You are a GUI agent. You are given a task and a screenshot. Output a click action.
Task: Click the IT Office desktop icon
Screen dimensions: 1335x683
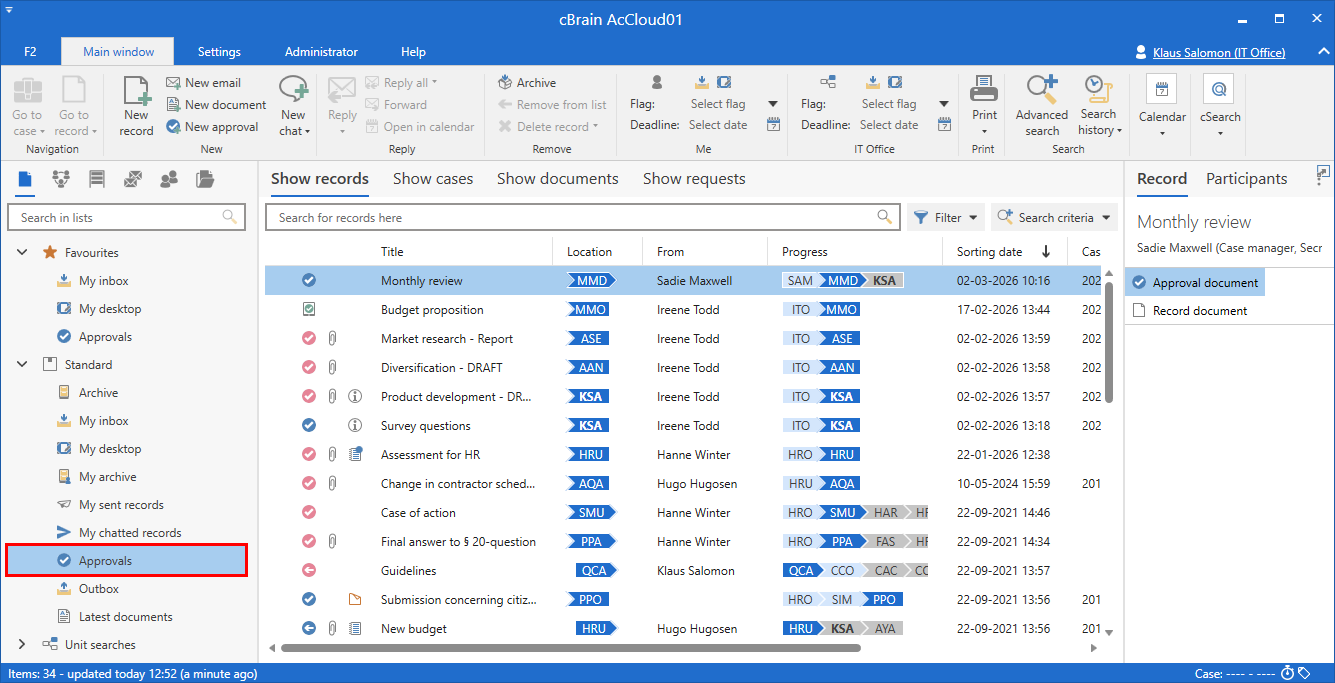895,82
